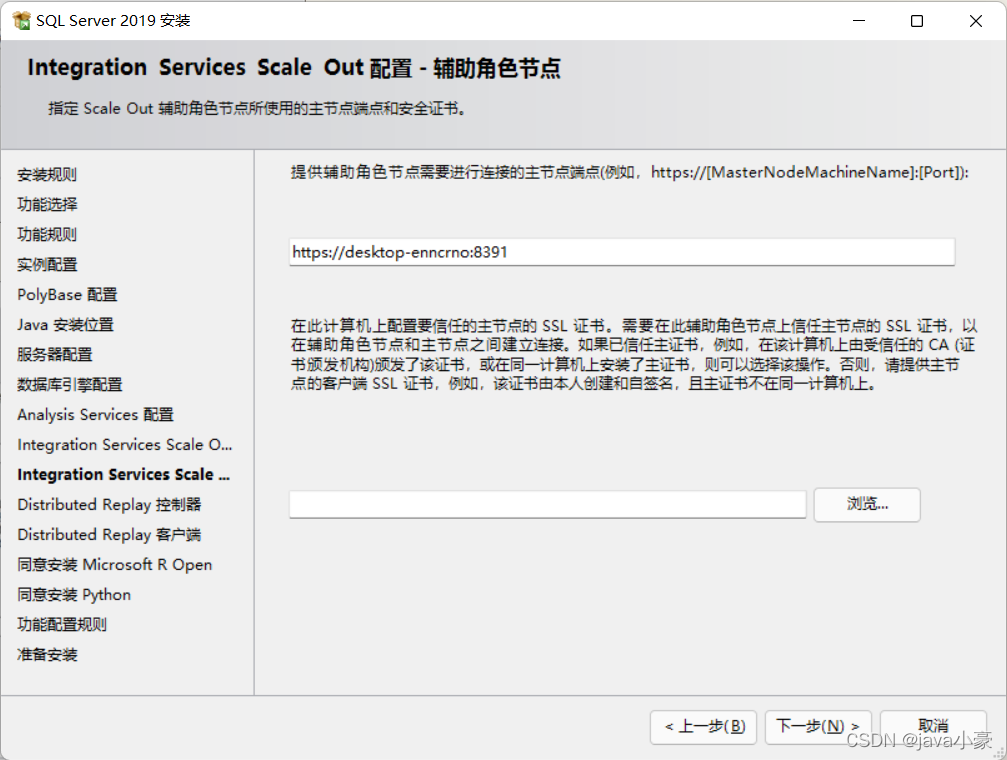Continue with 下一步(N) button
Screen dimensions: 1007x760
point(818,727)
